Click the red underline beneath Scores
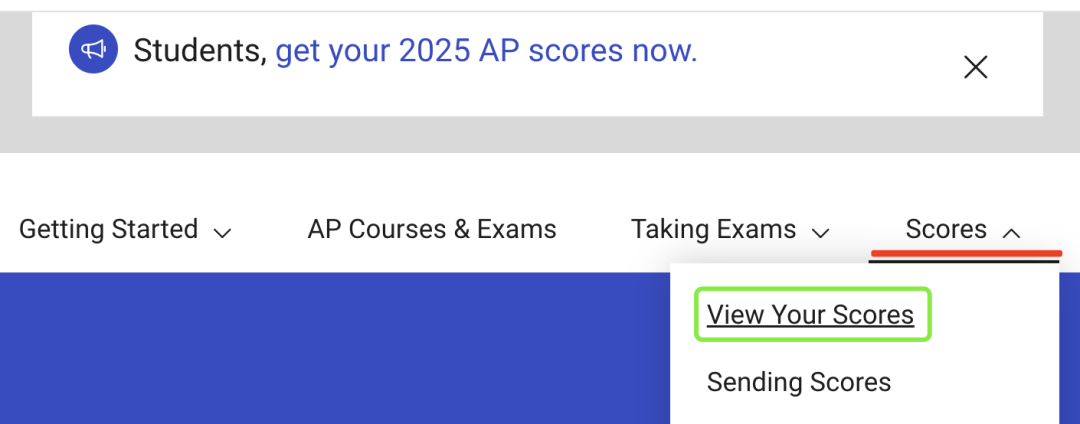 coord(966,253)
